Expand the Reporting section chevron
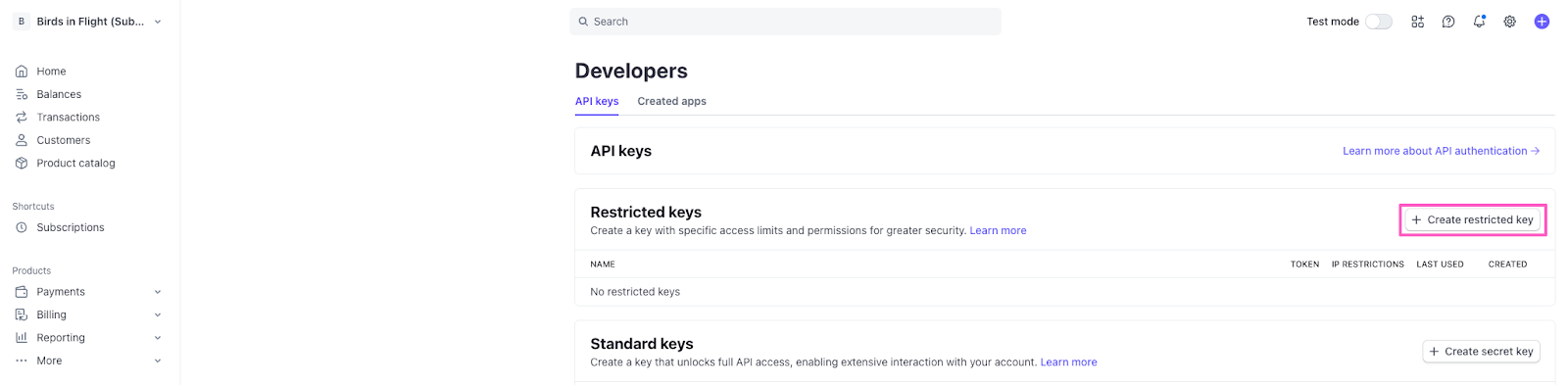Image resolution: width=1568 pixels, height=385 pixels. tap(158, 338)
